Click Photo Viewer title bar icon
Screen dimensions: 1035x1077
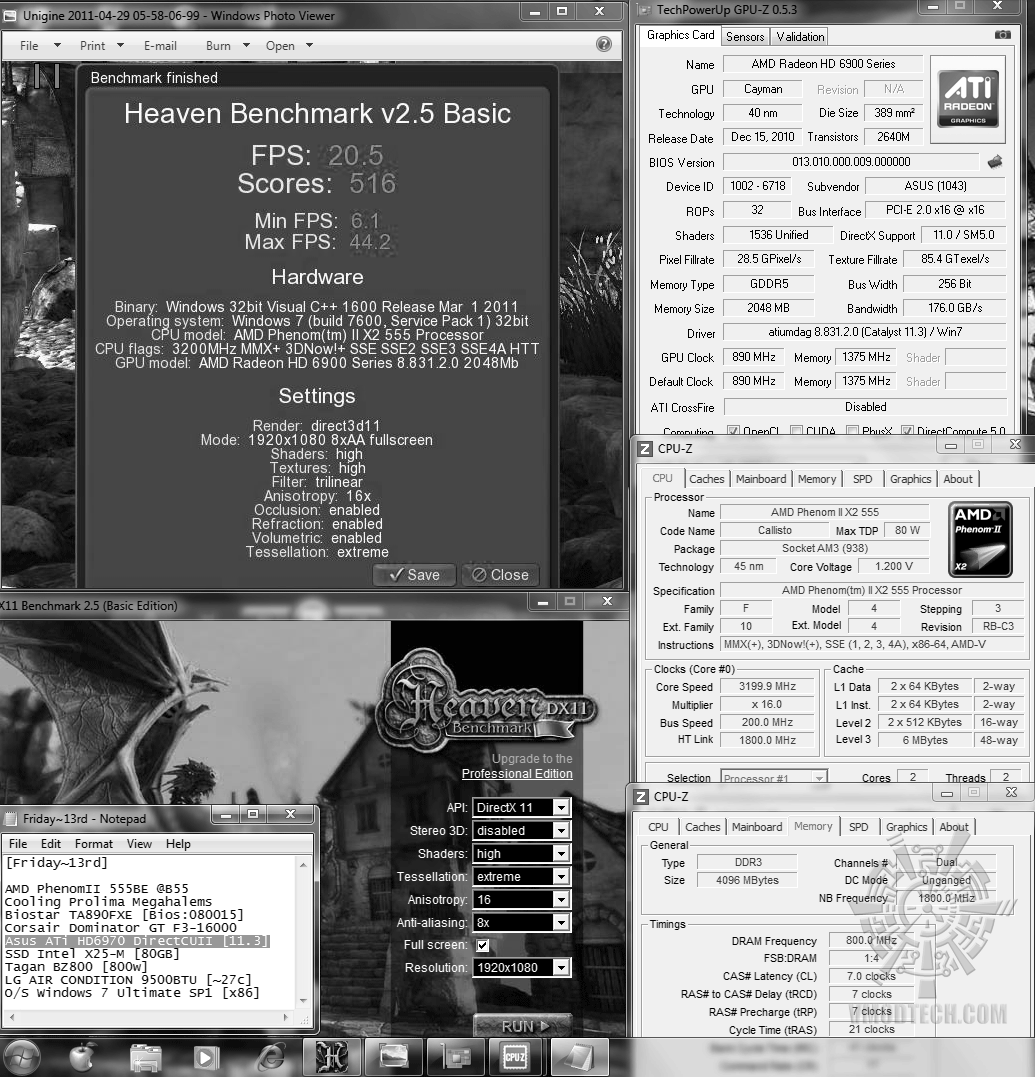coord(10,16)
